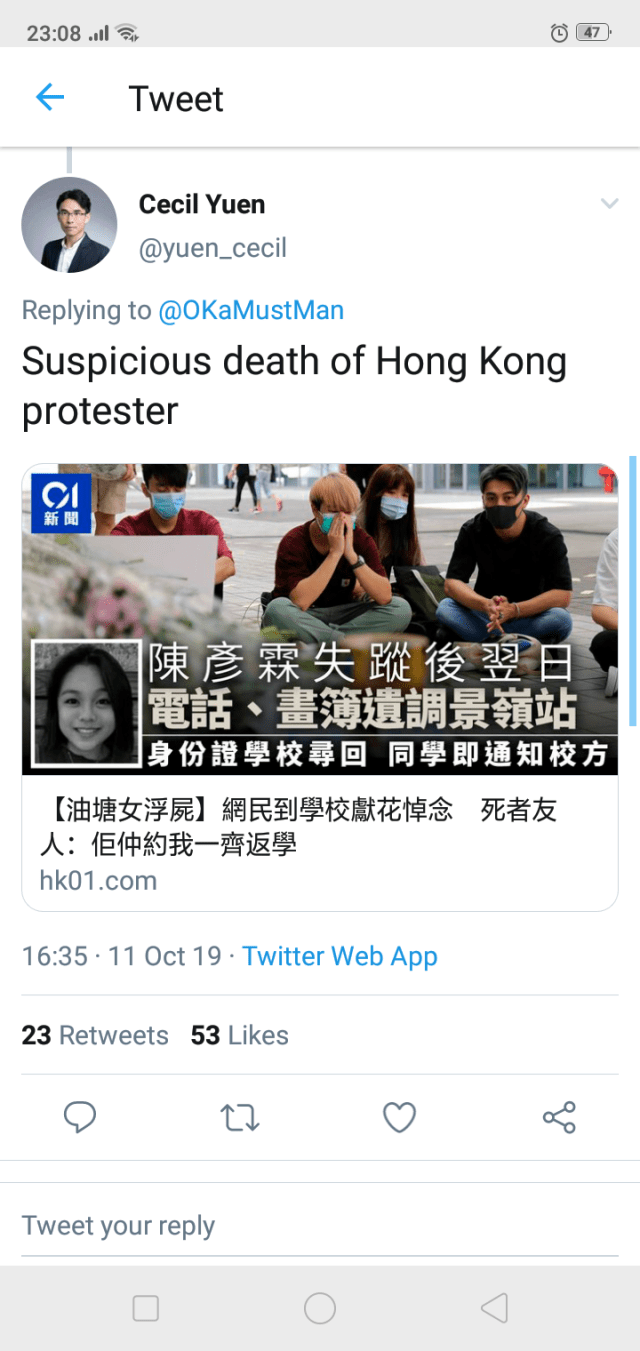Open the Twitter Web App link
Viewport: 640px width, 1351px height.
[x=340, y=956]
